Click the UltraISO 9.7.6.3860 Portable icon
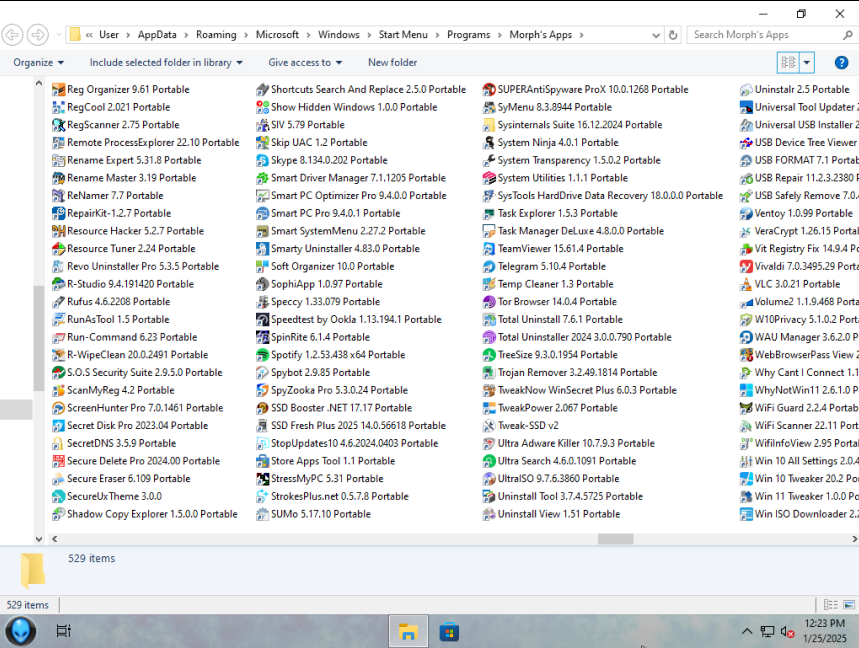The width and height of the screenshot is (859, 648). pyautogui.click(x=489, y=479)
